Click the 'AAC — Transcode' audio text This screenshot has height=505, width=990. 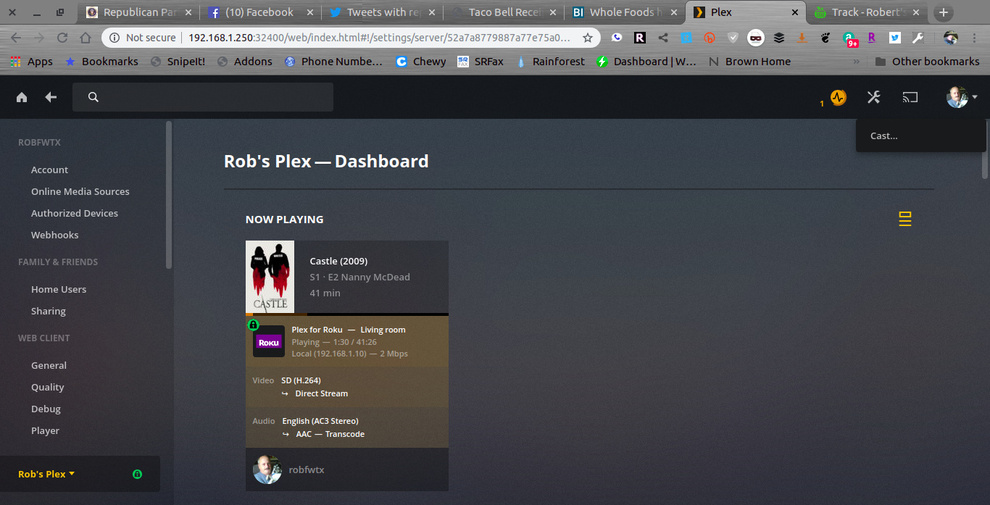[330, 434]
